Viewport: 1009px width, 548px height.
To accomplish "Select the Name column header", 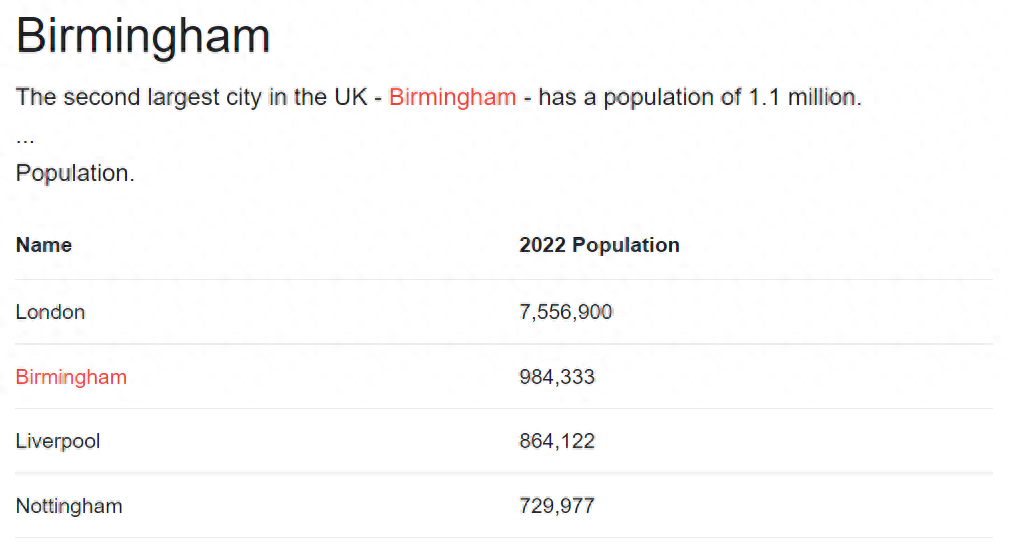I will [44, 245].
